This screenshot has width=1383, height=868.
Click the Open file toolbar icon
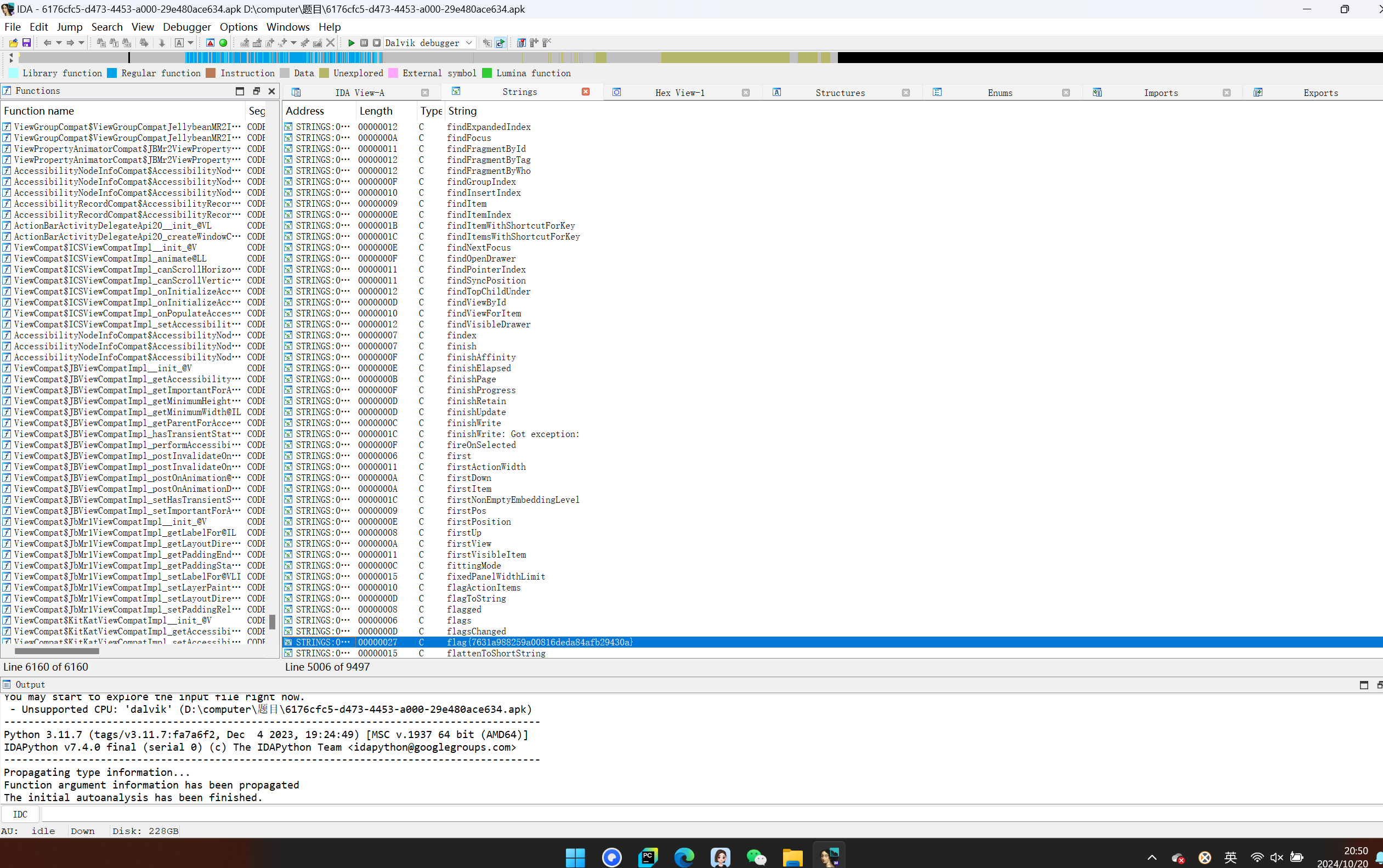[x=13, y=42]
